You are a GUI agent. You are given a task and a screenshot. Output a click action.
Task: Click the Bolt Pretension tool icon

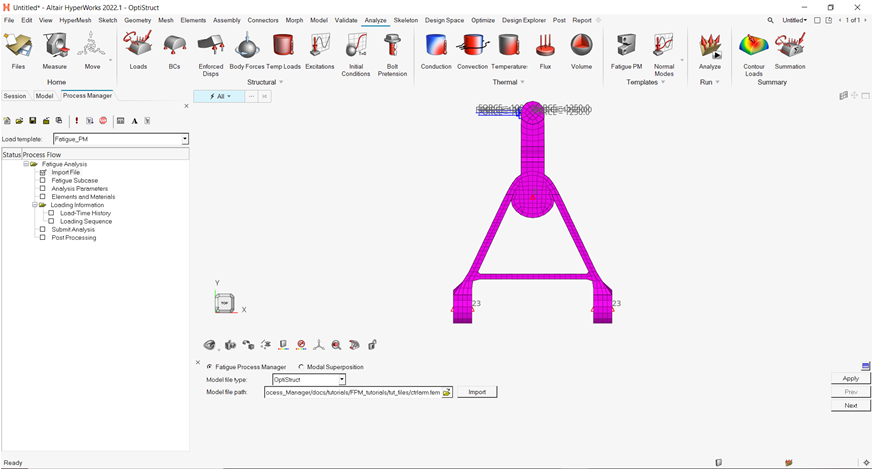(392, 46)
